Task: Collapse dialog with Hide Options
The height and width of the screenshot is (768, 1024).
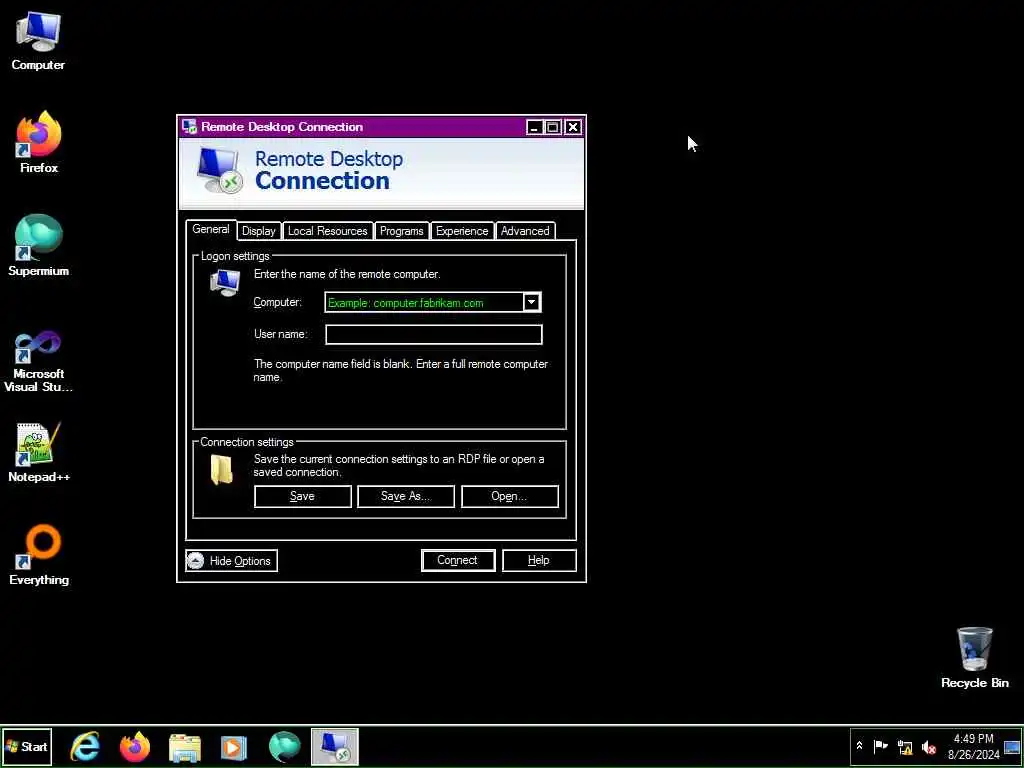Action: click(231, 560)
